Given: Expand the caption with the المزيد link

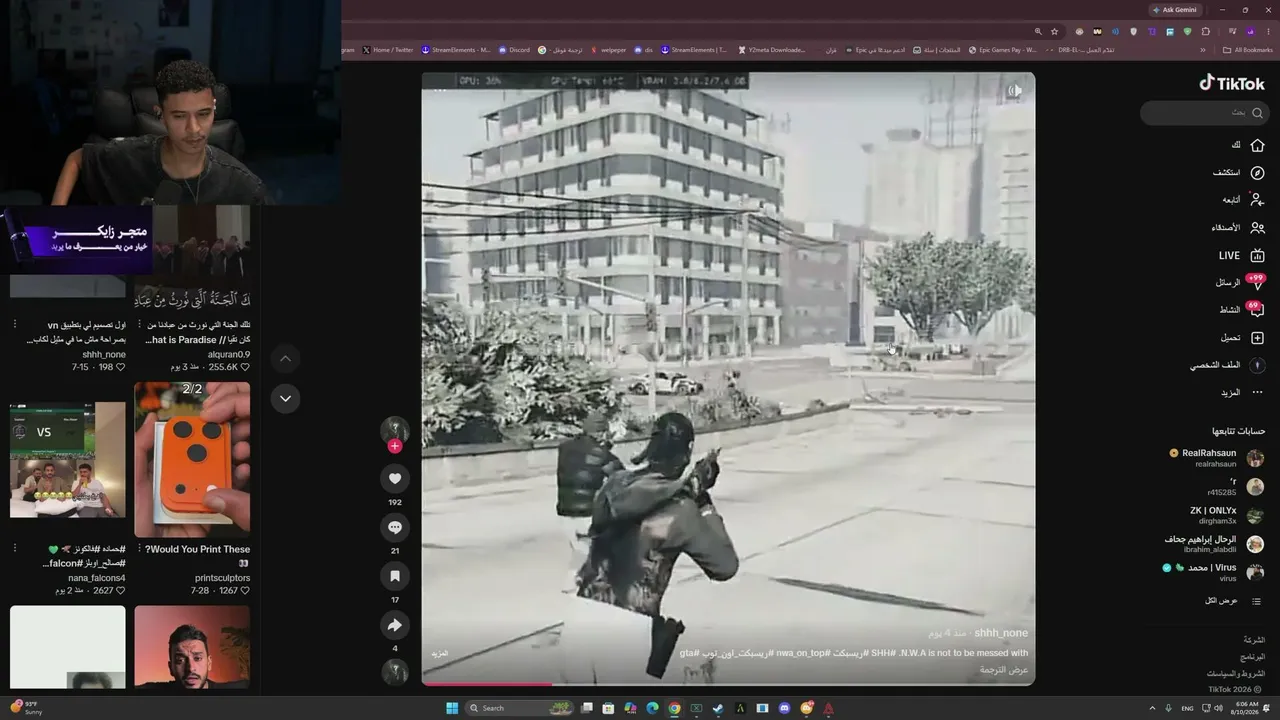Looking at the screenshot, I should [439, 654].
